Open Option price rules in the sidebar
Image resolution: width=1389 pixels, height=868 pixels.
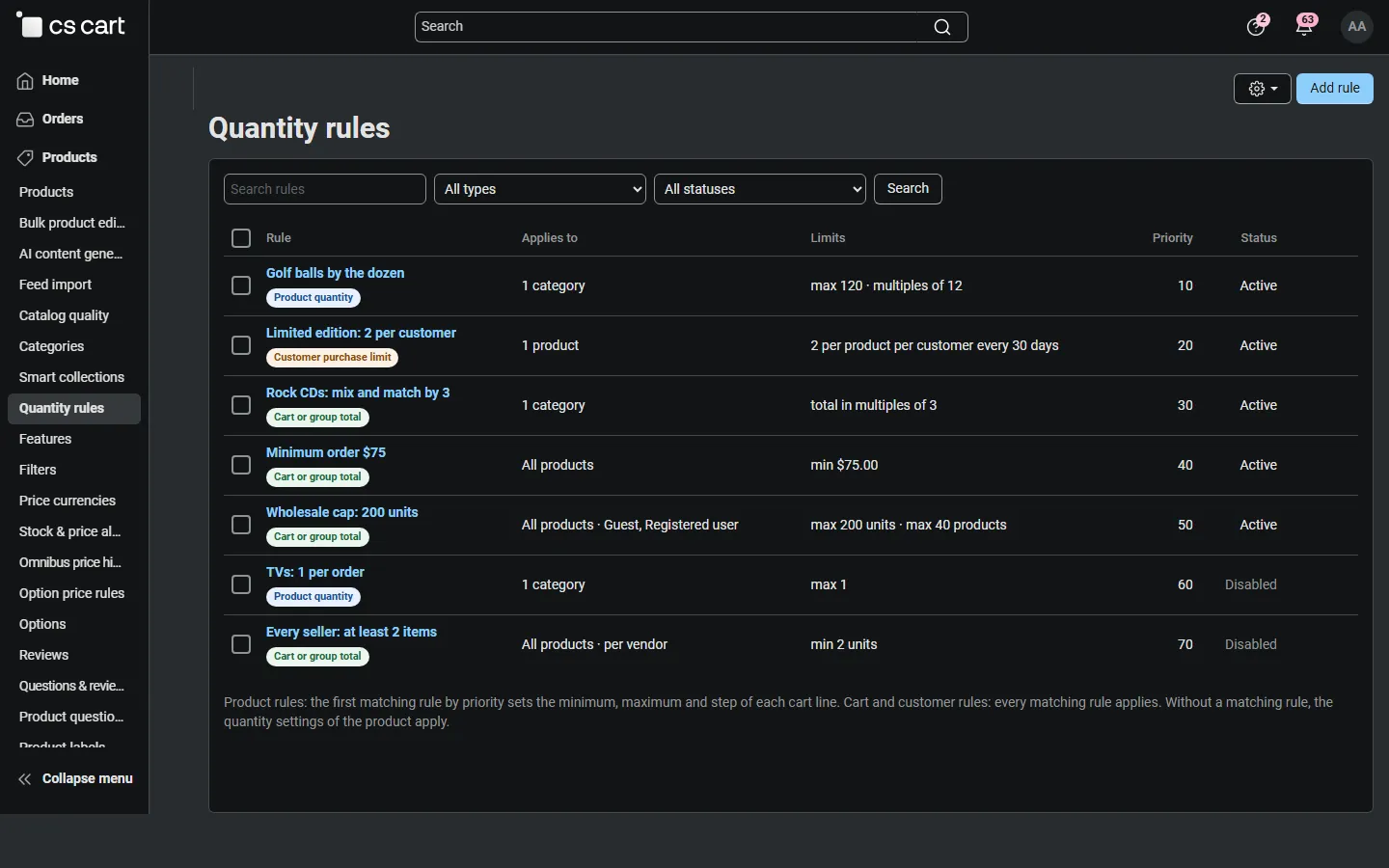[71, 594]
